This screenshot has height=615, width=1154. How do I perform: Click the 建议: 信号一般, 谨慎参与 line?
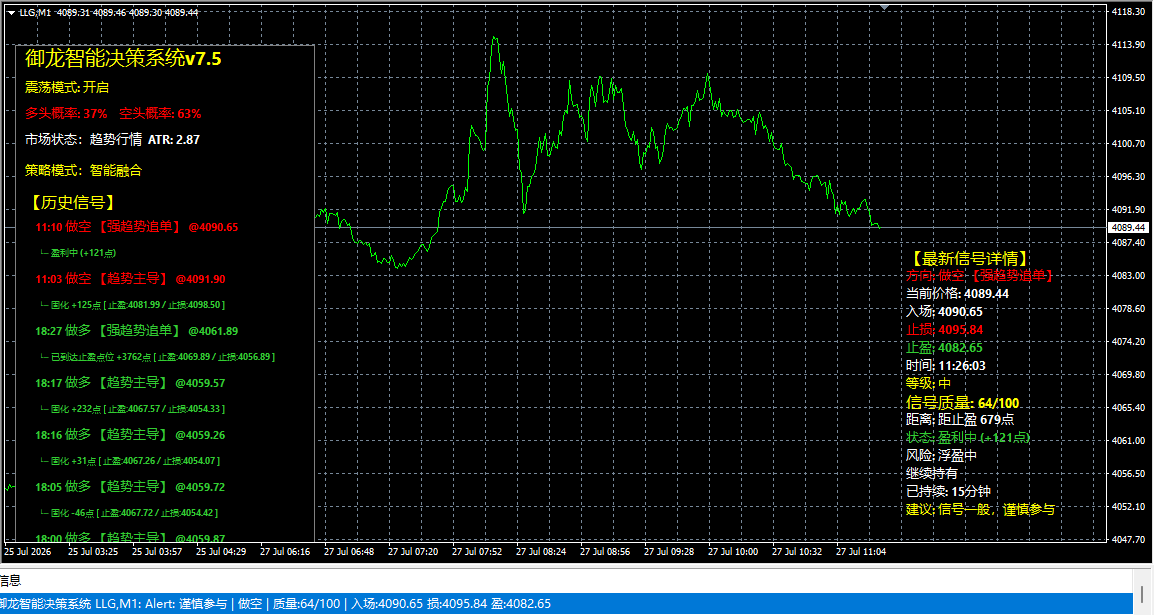(980, 510)
